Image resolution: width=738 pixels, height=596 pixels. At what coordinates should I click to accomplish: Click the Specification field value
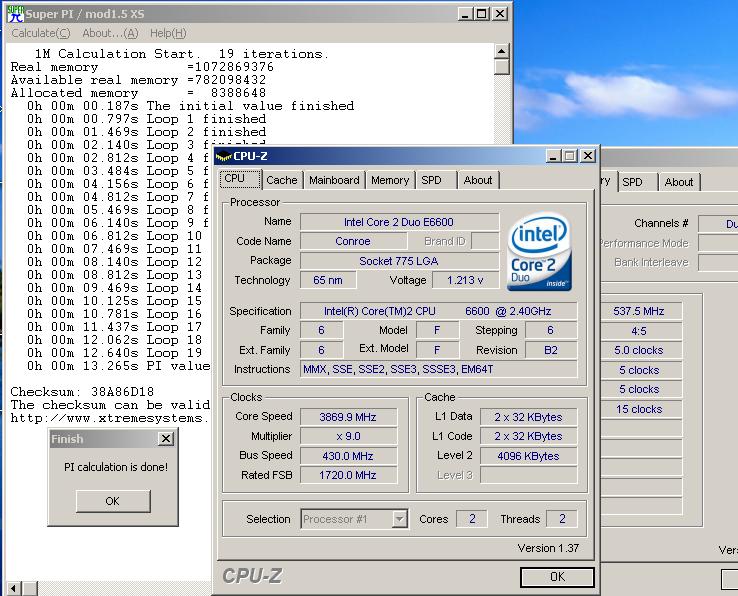click(438, 311)
